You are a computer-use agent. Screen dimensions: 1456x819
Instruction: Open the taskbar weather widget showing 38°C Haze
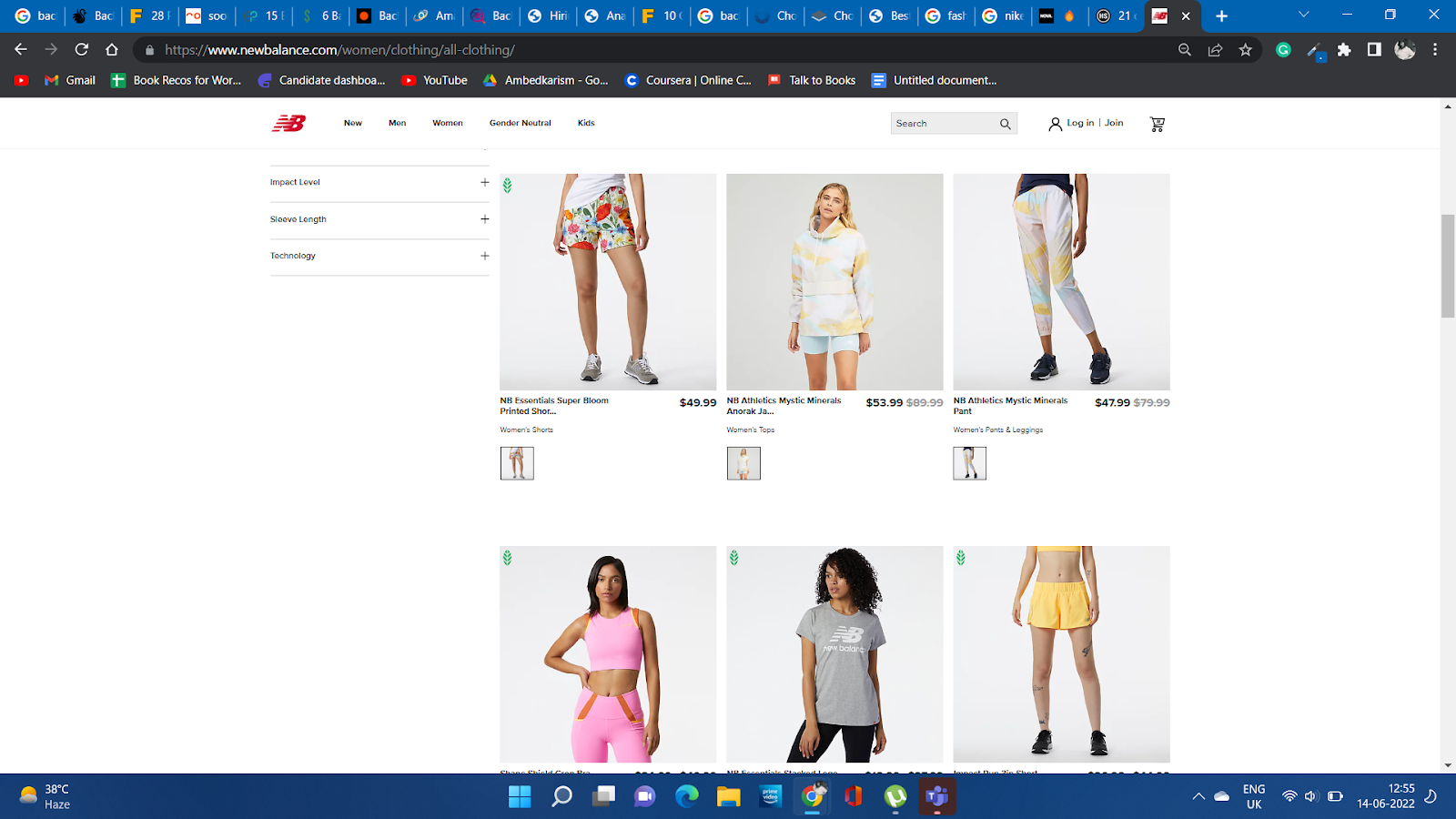pos(45,796)
